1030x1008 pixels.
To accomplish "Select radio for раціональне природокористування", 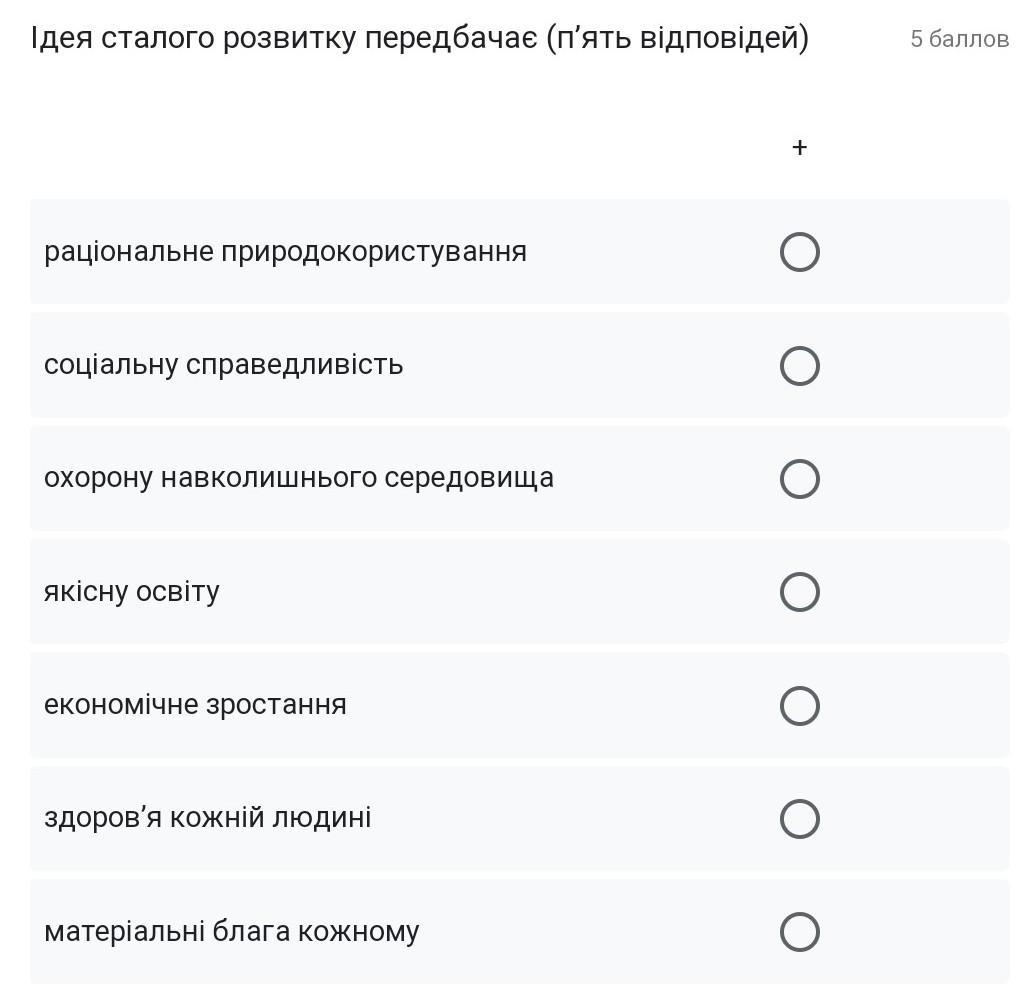I will pyautogui.click(x=799, y=252).
